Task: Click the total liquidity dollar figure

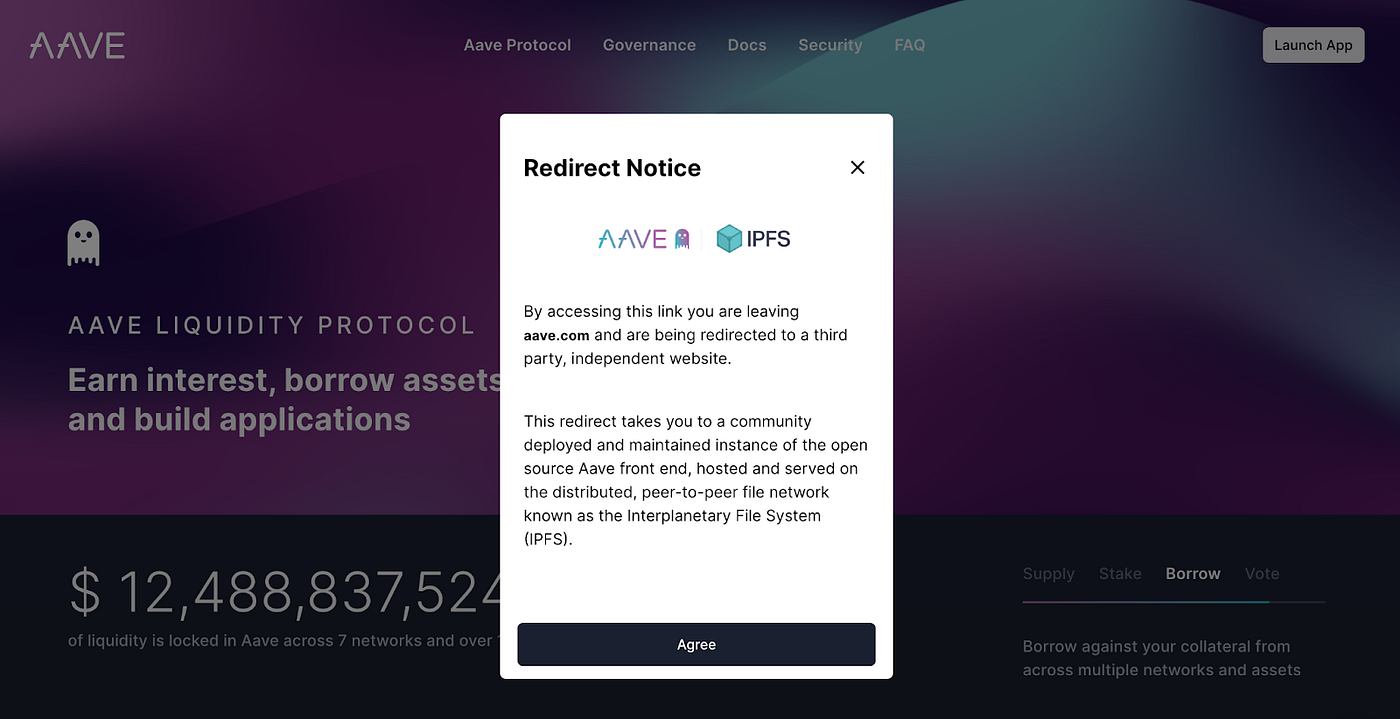Action: [x=280, y=592]
